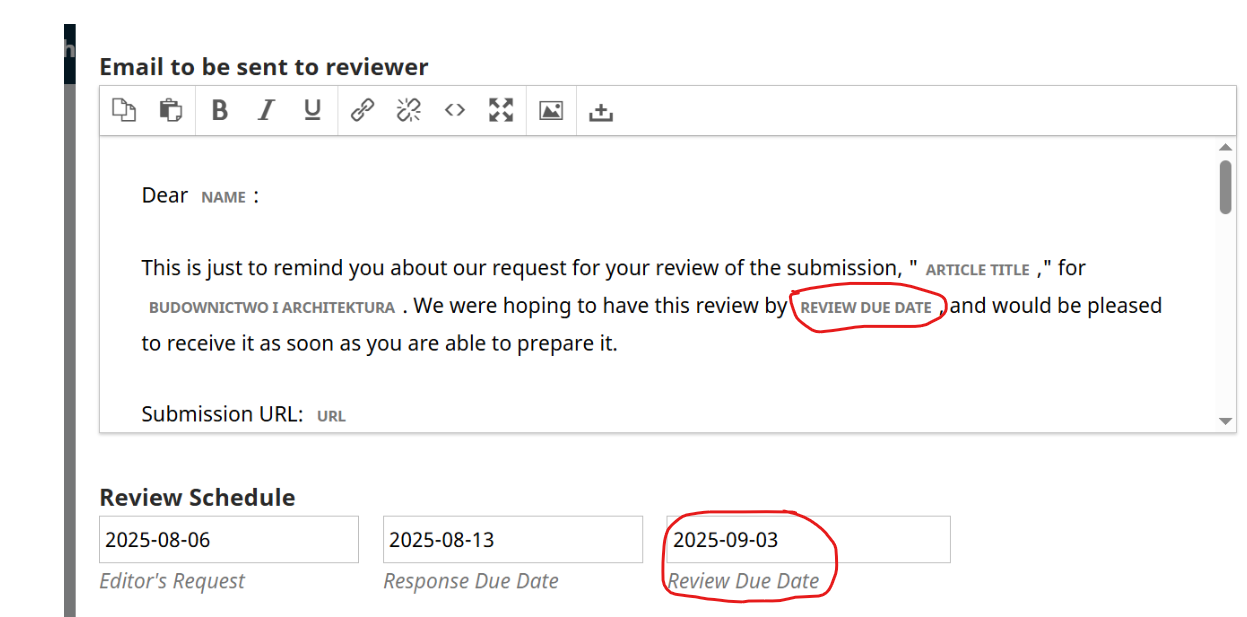Click the scrollbar down arrow in email editor
The width and height of the screenshot is (1247, 617).
1226,421
